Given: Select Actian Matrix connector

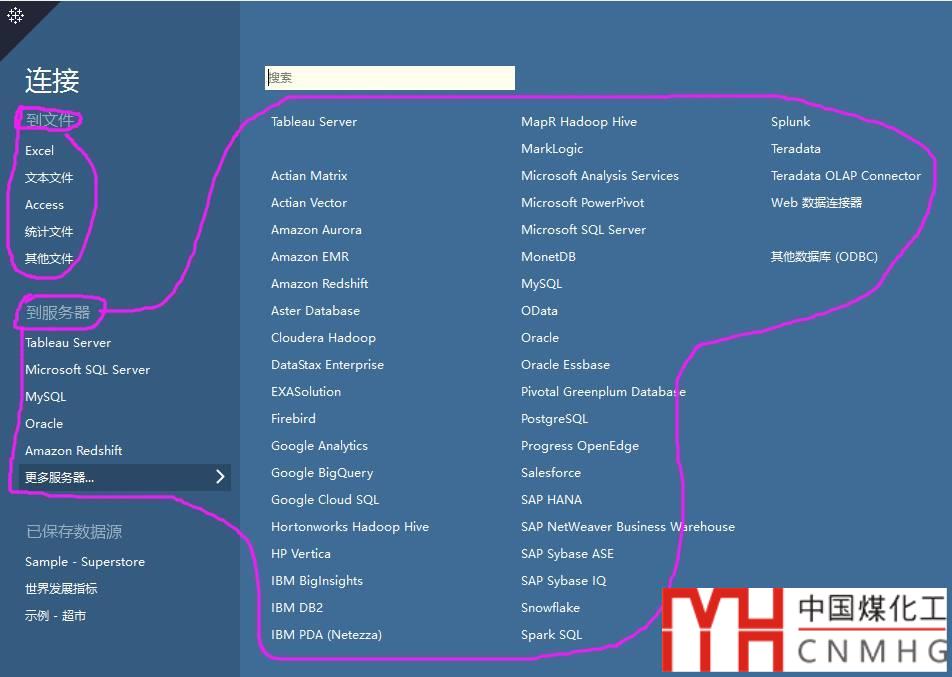Looking at the screenshot, I should point(309,175).
